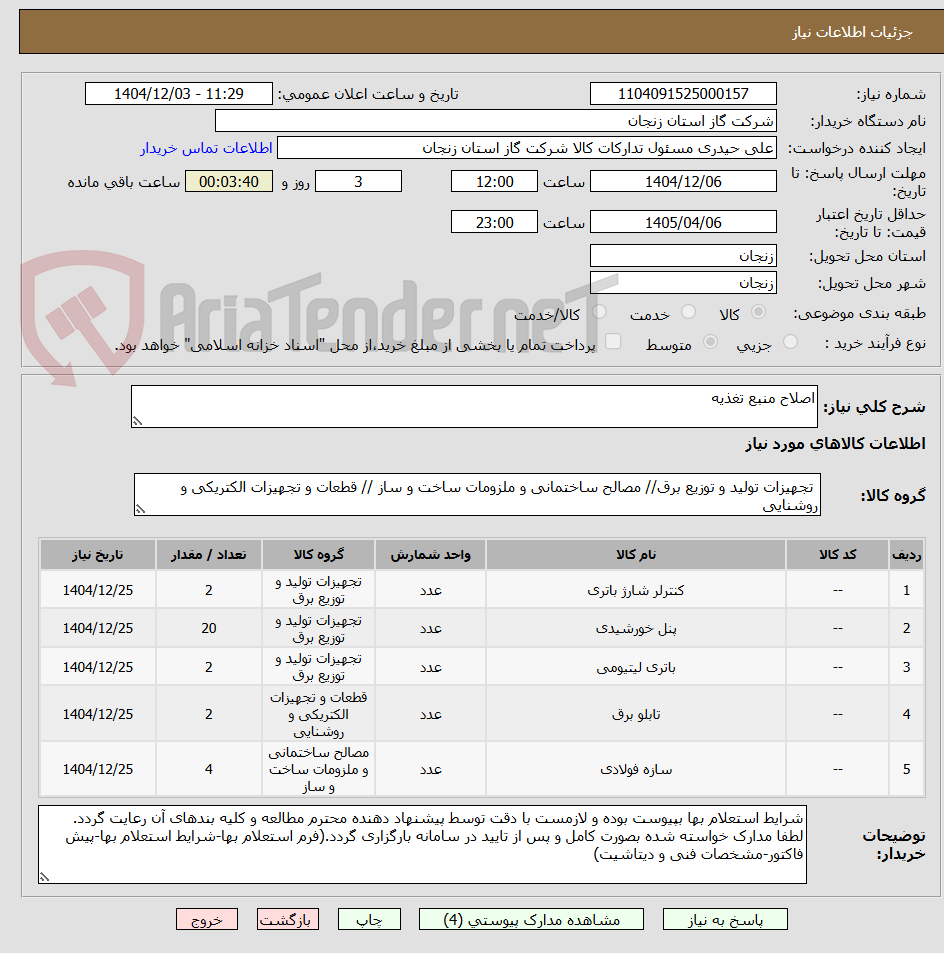Click the ایجاد کننده درخواست field
The height and width of the screenshot is (953, 944).
point(527,148)
